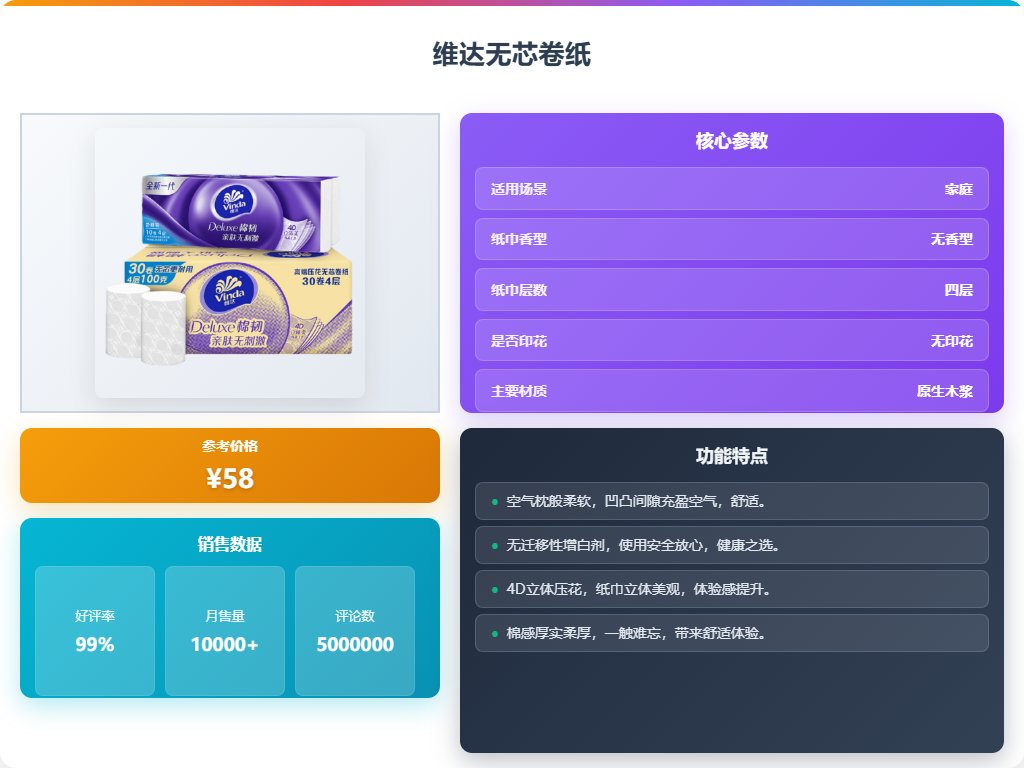Select the 纸巾层数 parameter row
Image resolution: width=1024 pixels, height=768 pixels.
[731, 289]
